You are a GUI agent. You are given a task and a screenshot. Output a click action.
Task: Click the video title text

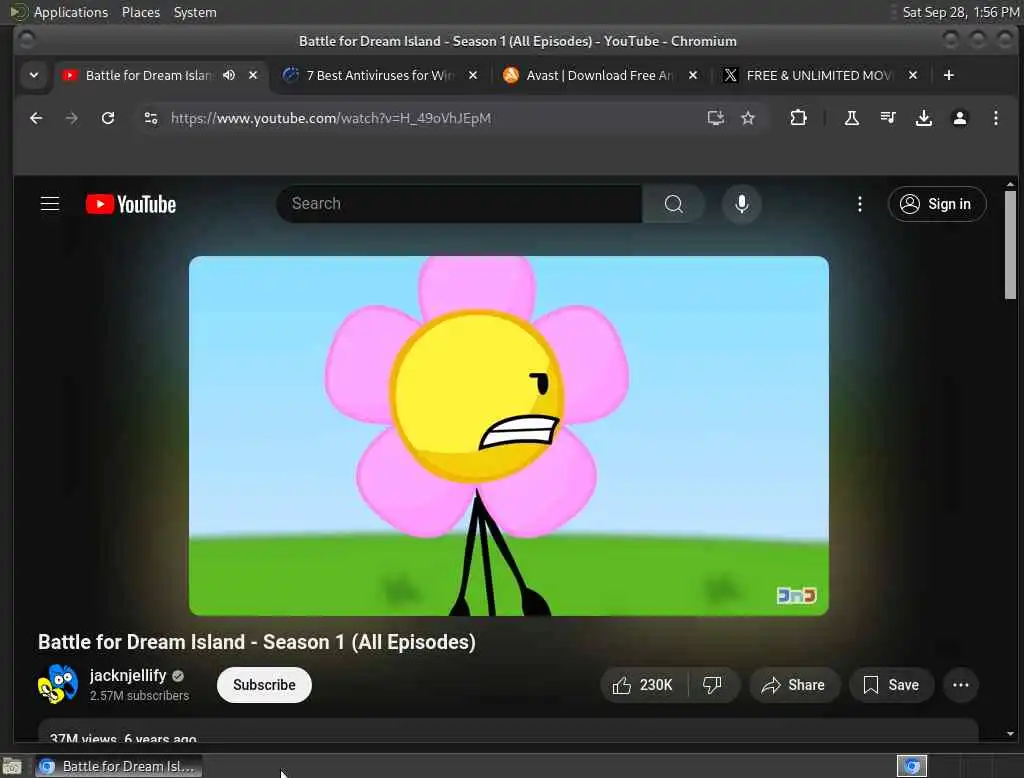tap(257, 642)
